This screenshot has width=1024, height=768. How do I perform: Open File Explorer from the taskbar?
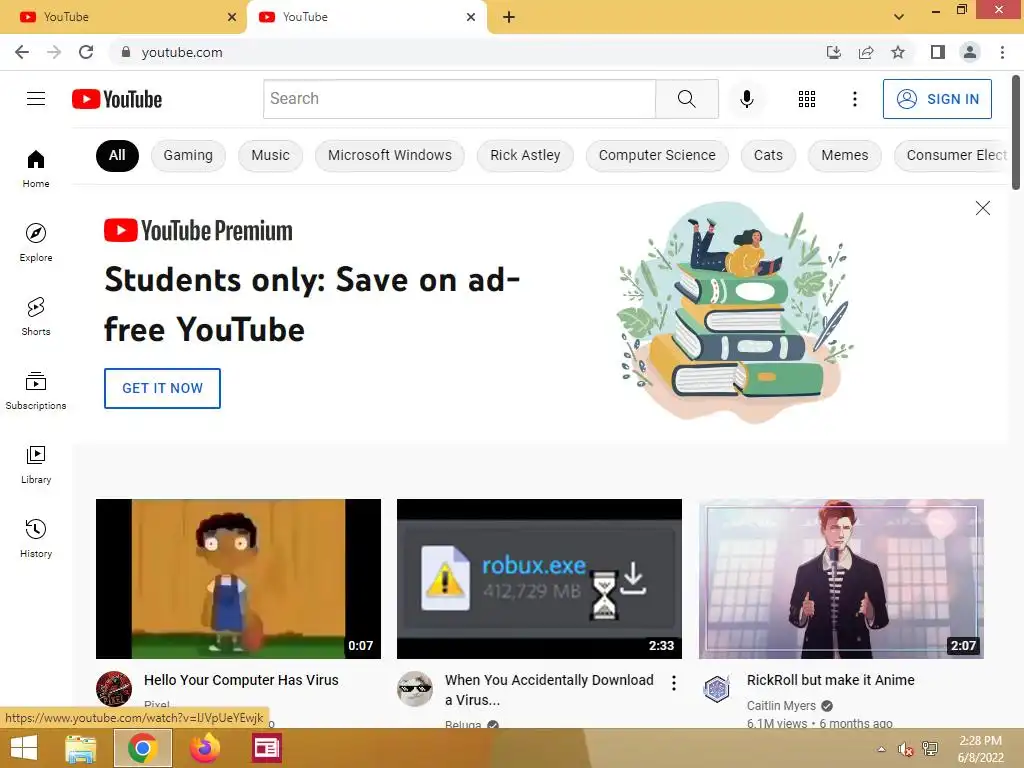tap(81, 748)
